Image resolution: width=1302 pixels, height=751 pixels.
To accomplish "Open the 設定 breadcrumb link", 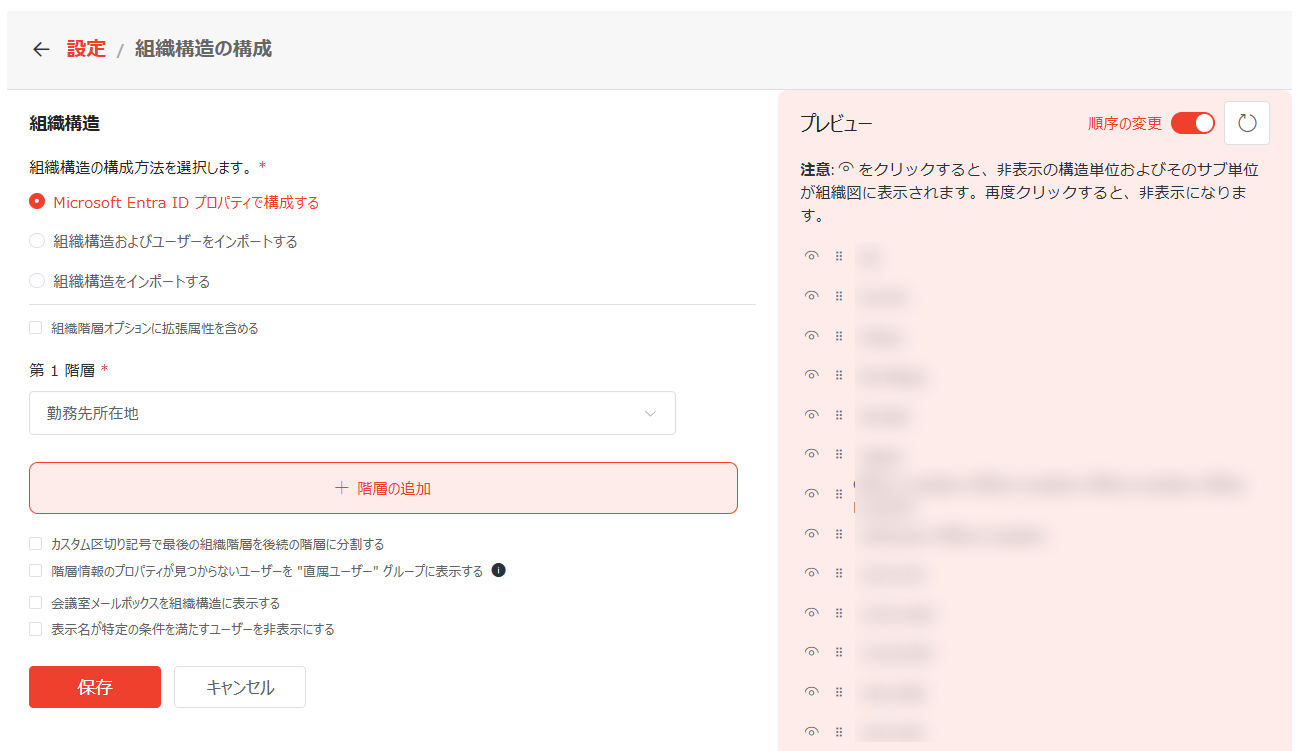I will pyautogui.click(x=86, y=49).
